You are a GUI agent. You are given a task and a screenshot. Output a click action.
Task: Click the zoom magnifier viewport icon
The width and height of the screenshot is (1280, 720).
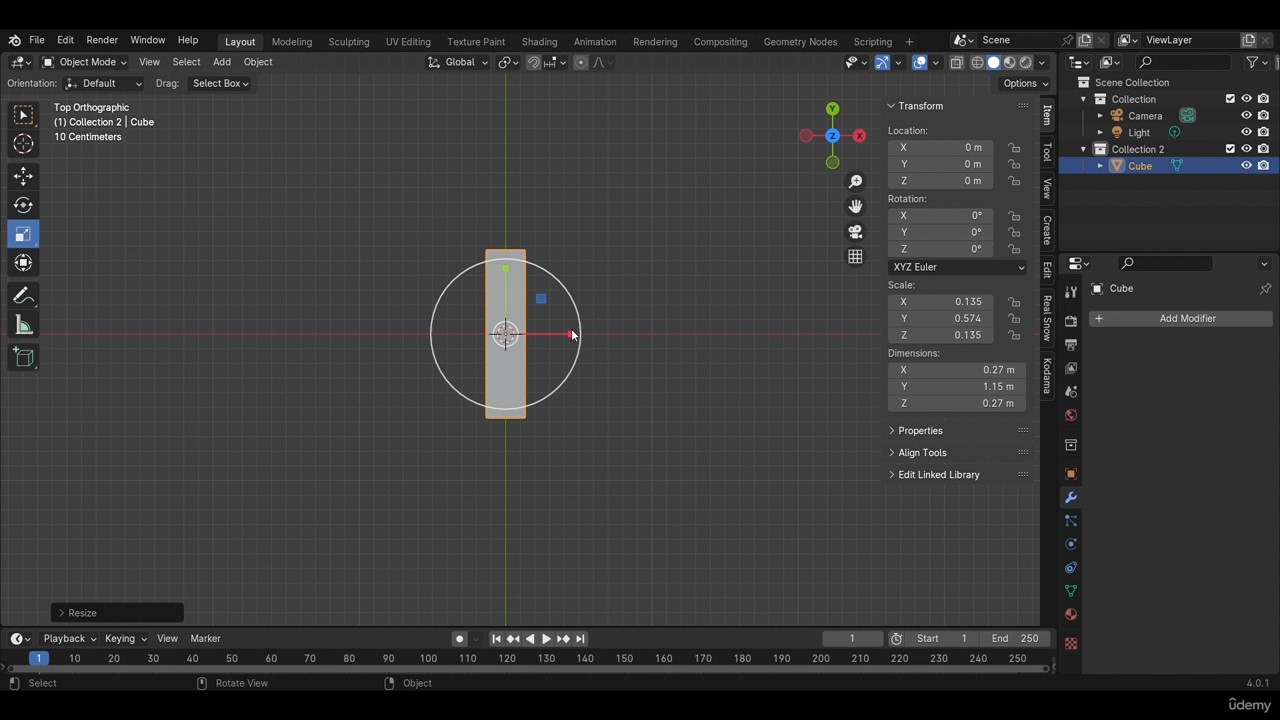[855, 181]
